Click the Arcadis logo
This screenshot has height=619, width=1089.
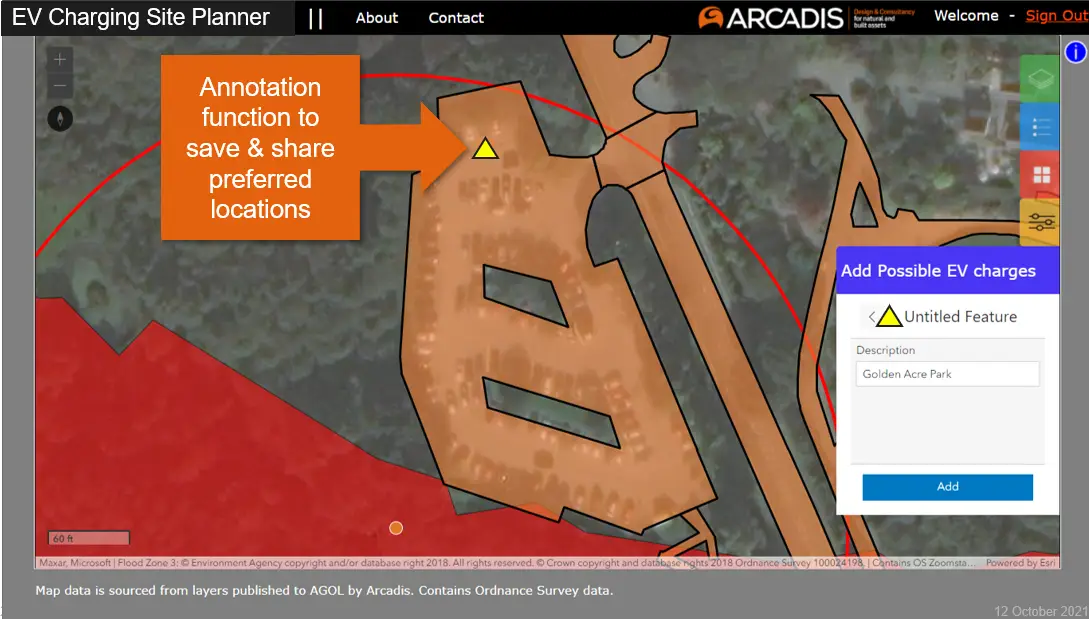tap(806, 18)
